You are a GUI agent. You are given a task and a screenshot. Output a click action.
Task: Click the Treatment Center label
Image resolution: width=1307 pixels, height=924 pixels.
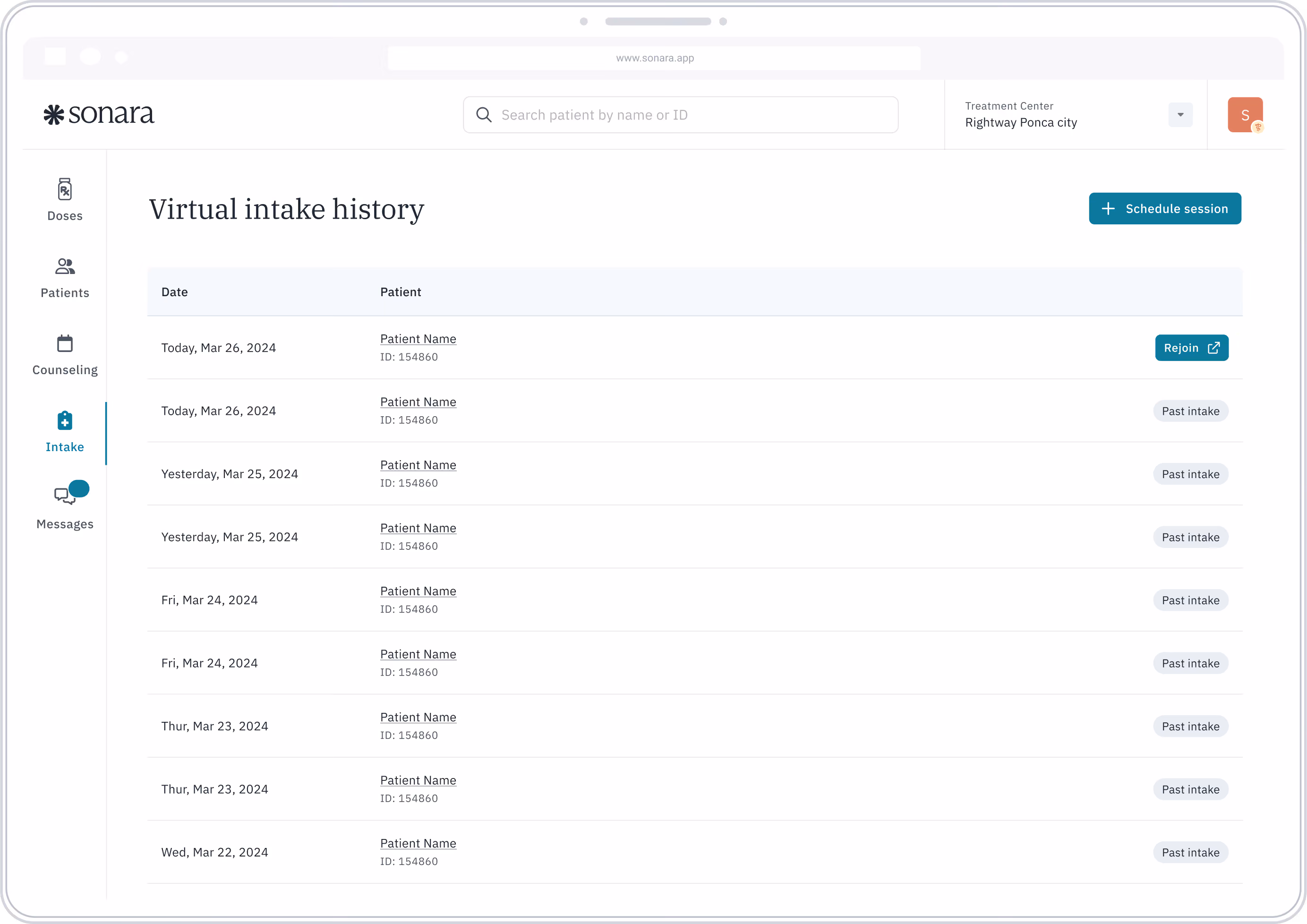(x=1009, y=106)
